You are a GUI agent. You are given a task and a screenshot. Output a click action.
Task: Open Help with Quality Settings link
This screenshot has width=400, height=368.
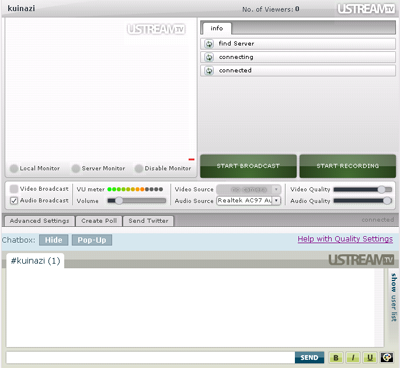(x=345, y=239)
